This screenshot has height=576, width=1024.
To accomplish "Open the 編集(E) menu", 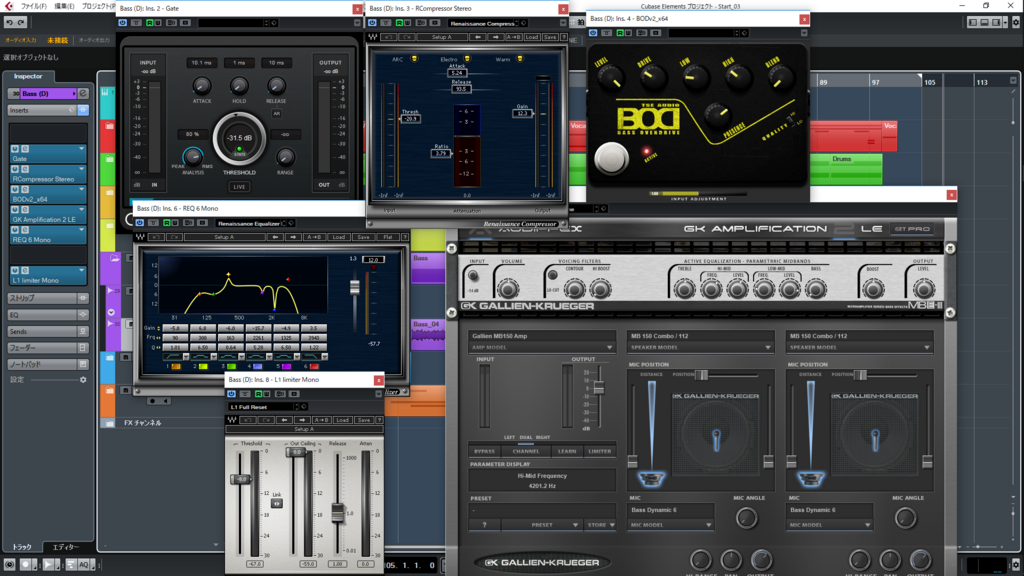I will (x=64, y=6).
